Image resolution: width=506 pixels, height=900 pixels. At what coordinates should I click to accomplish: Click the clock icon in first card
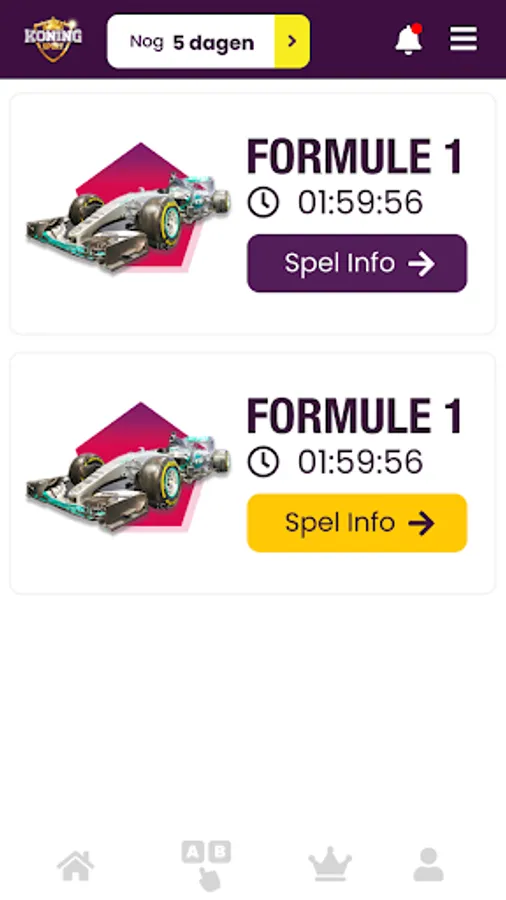click(263, 203)
